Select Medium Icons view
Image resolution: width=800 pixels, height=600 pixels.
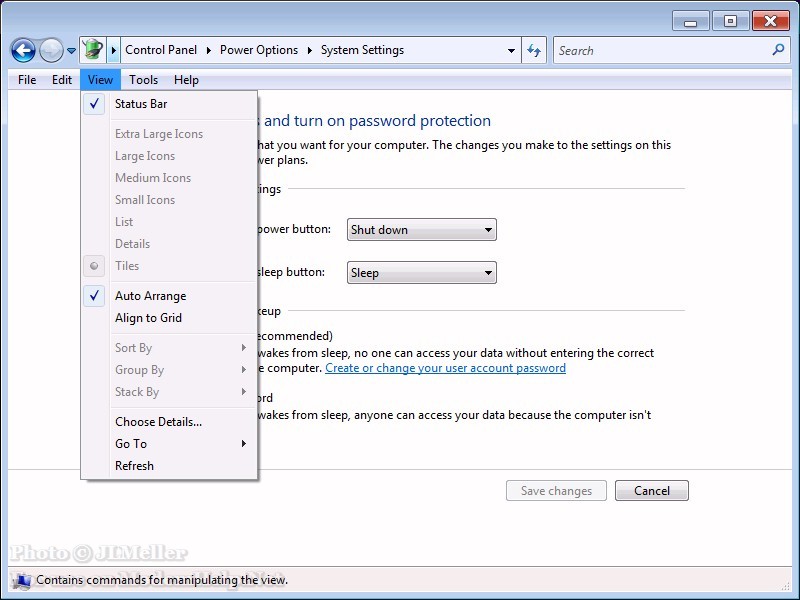pos(169,178)
